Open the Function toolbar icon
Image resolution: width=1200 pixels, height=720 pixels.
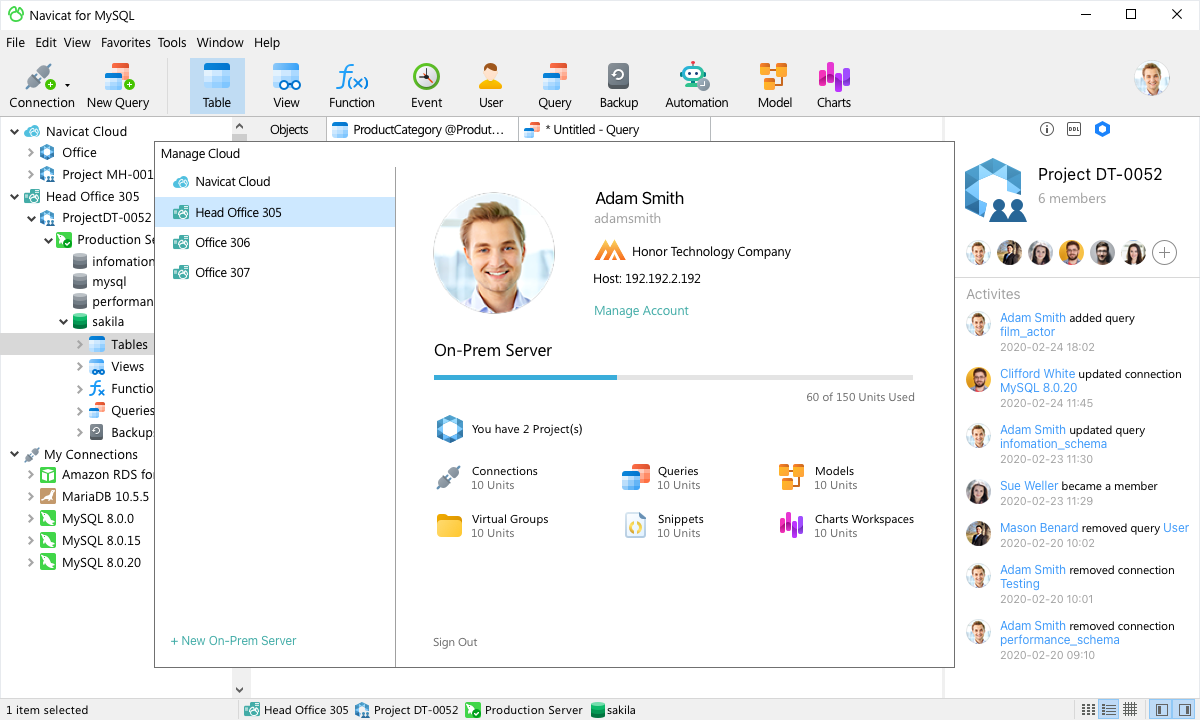pyautogui.click(x=352, y=86)
